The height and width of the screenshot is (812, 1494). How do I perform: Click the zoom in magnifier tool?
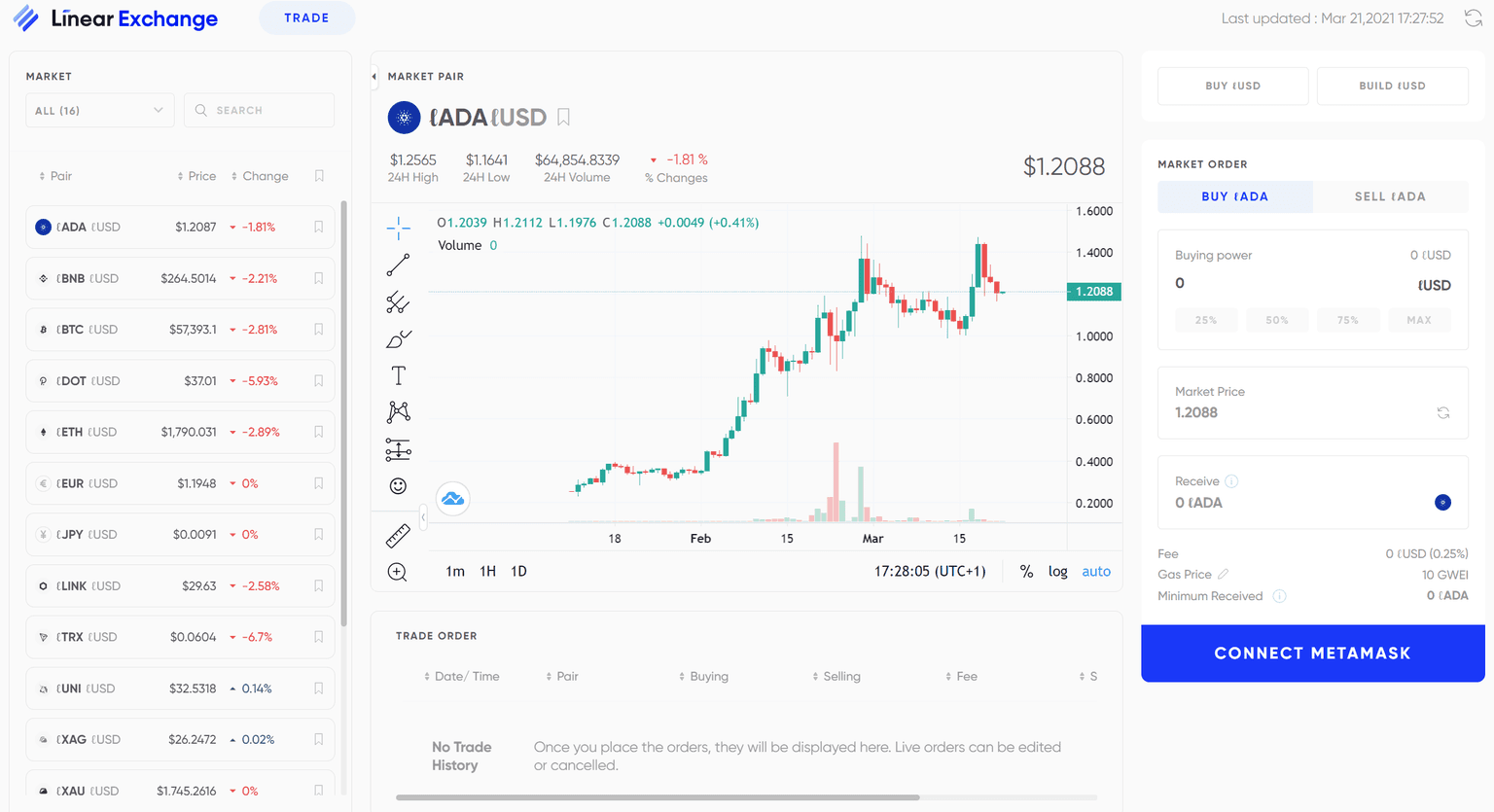coord(398,572)
